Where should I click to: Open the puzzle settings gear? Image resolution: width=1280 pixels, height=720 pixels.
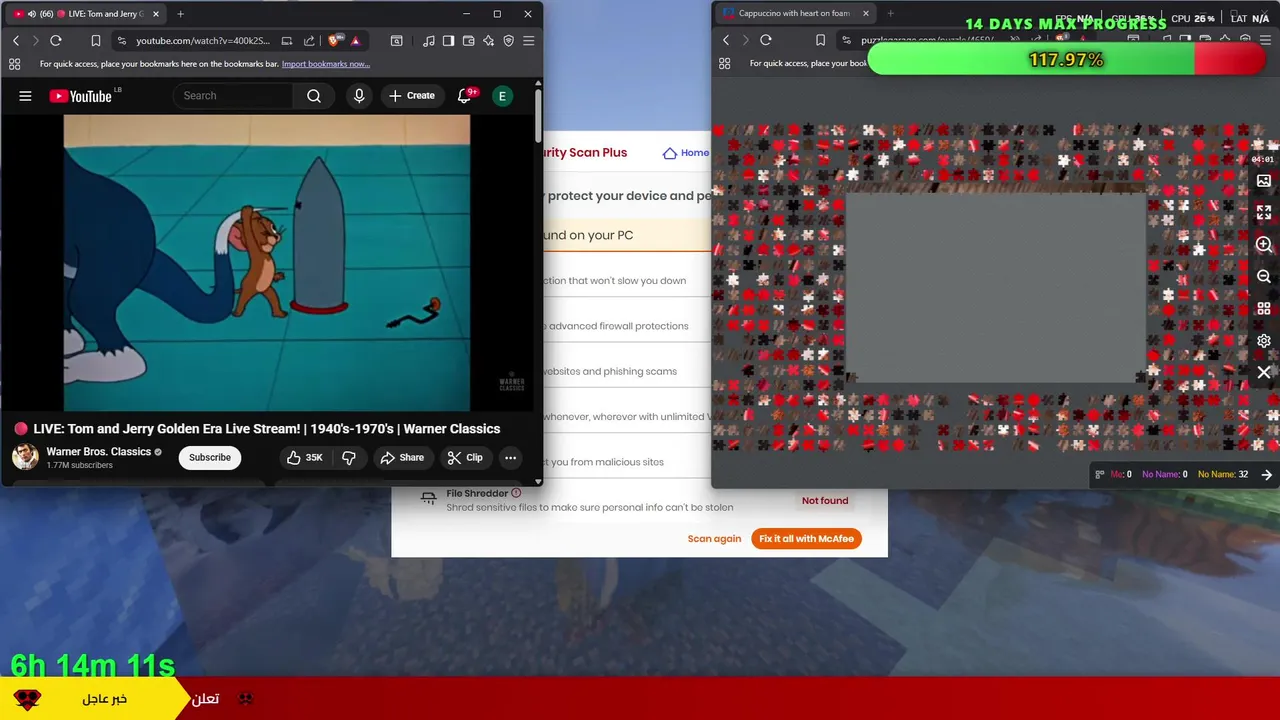coord(1264,341)
